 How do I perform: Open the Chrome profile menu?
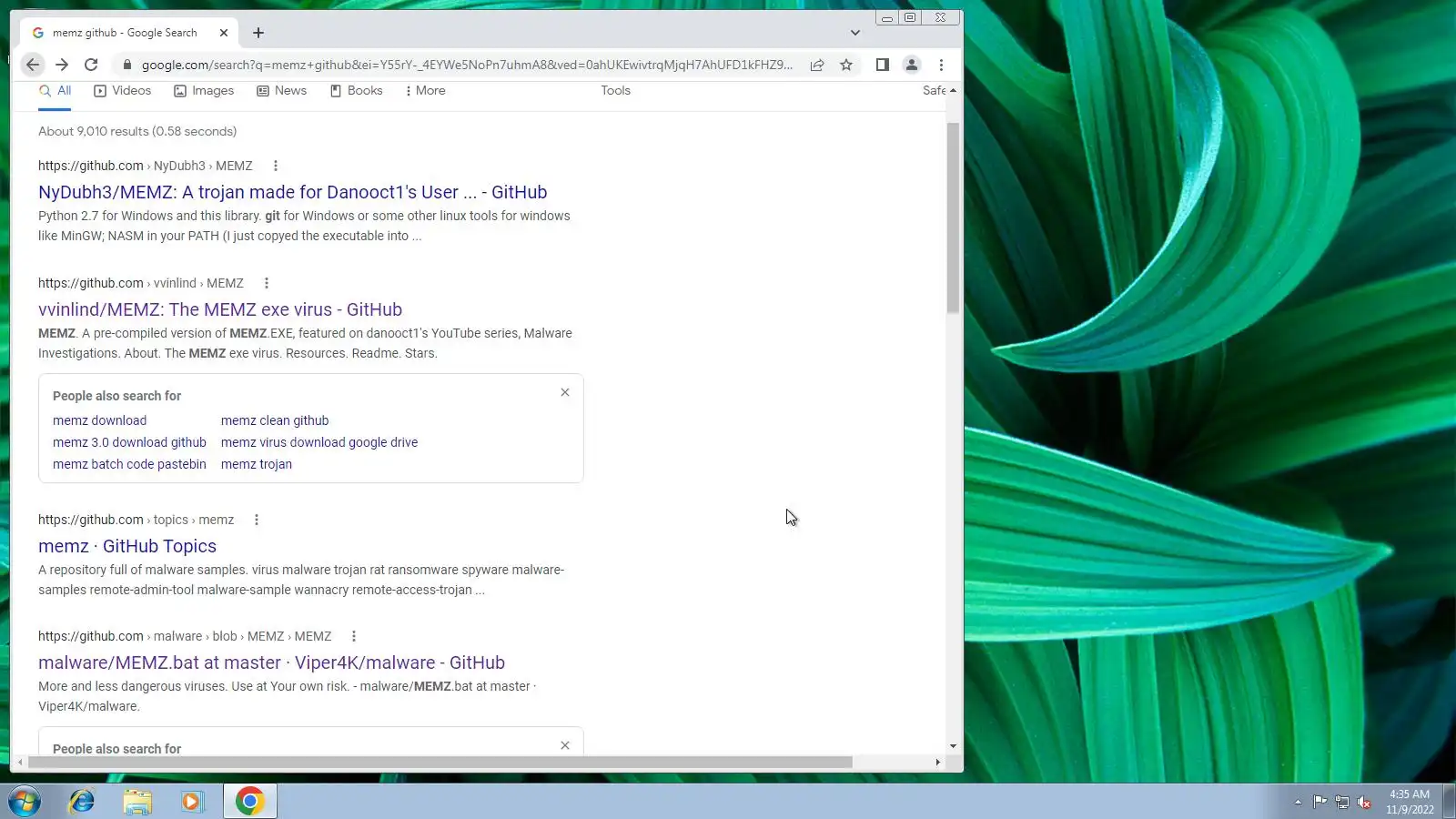911,65
